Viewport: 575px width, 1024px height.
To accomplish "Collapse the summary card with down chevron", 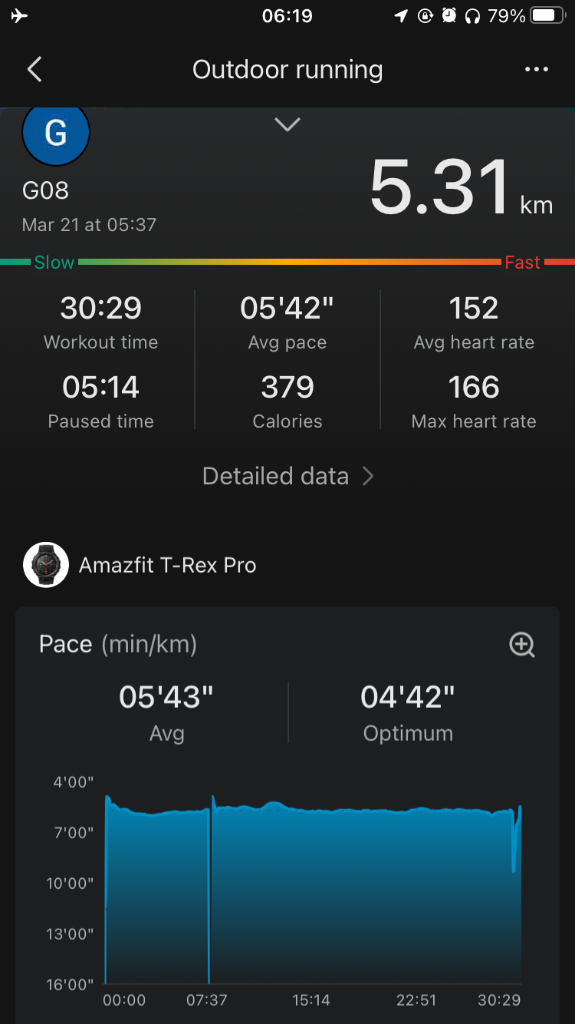I will 288,124.
